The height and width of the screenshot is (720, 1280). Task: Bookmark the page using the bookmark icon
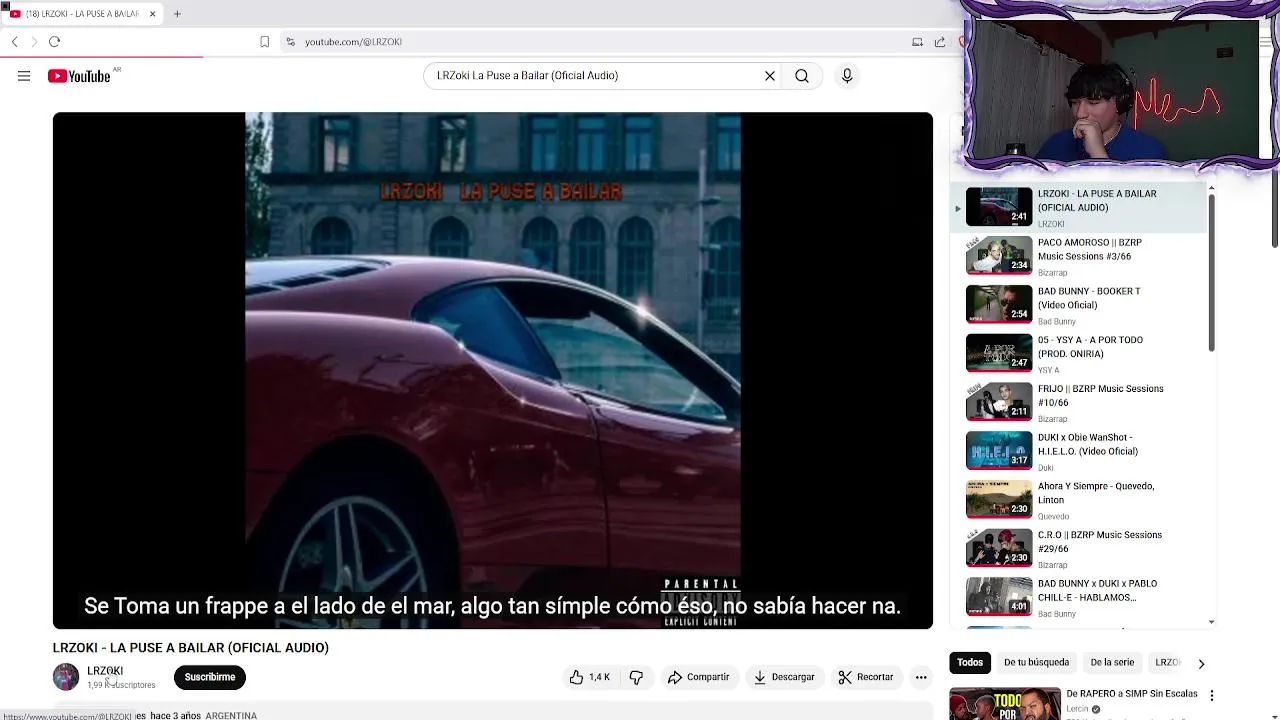(x=264, y=42)
